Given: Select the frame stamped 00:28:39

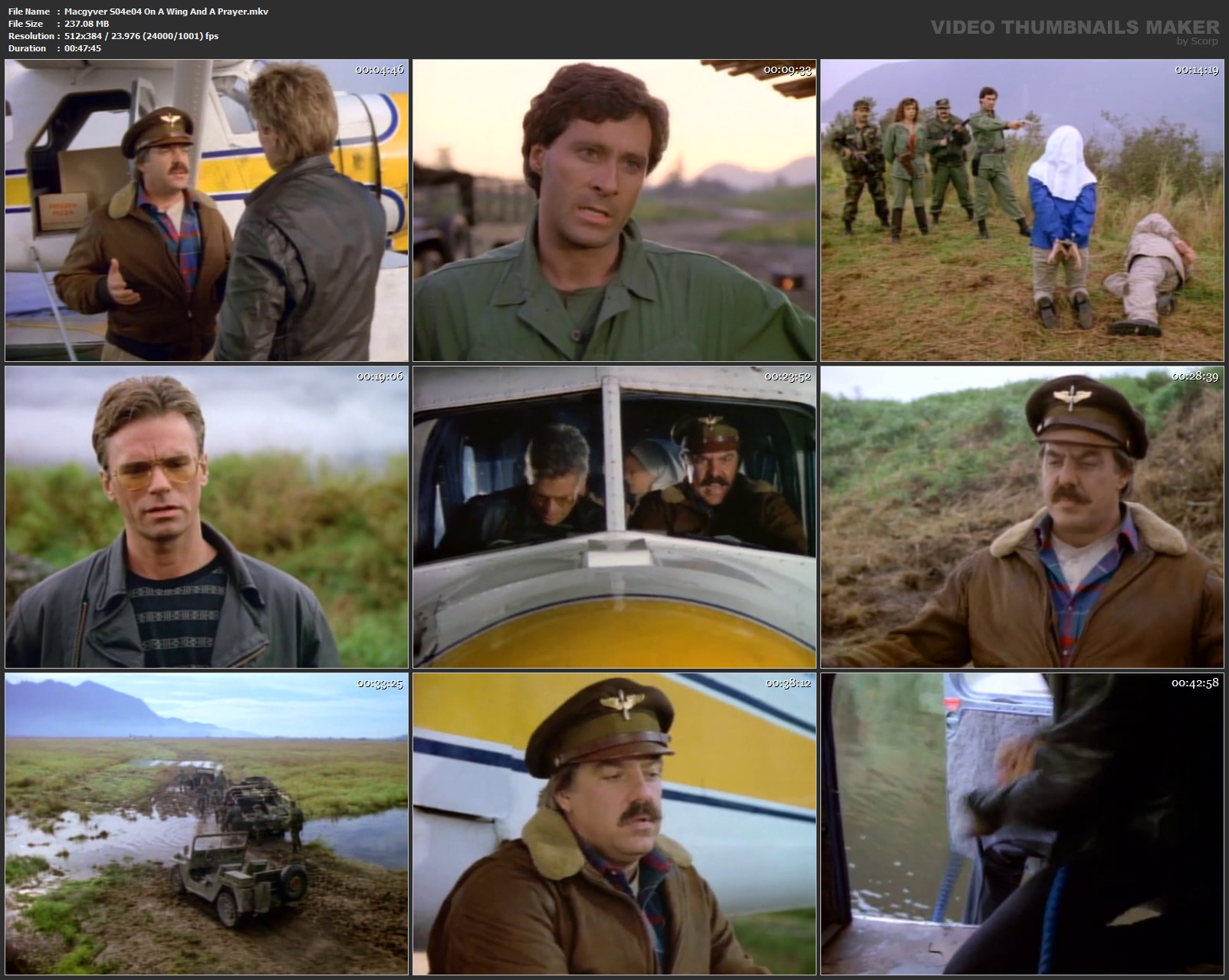Looking at the screenshot, I should point(1022,517).
